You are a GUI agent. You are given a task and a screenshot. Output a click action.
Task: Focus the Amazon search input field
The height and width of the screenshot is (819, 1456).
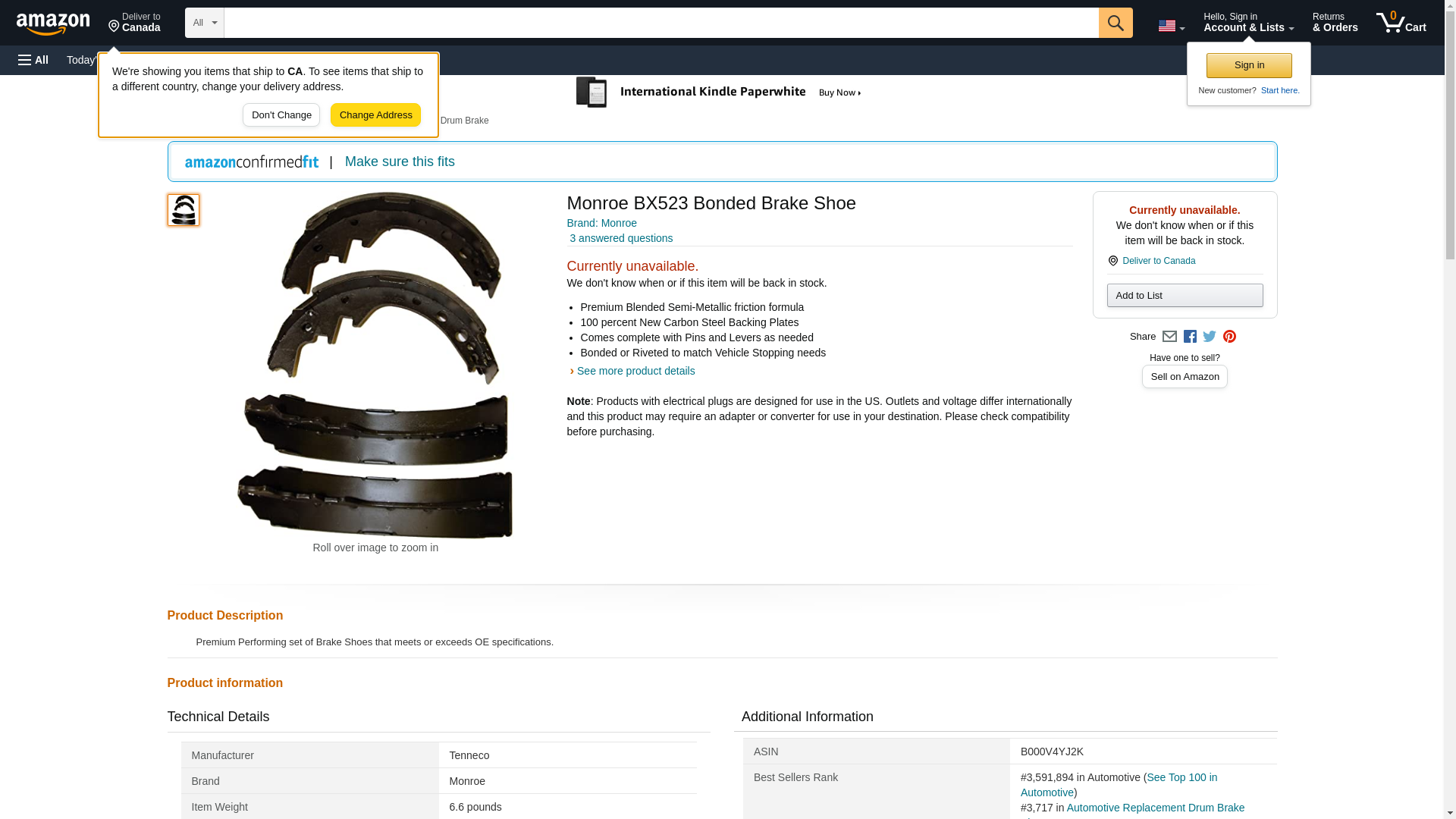coord(660,23)
